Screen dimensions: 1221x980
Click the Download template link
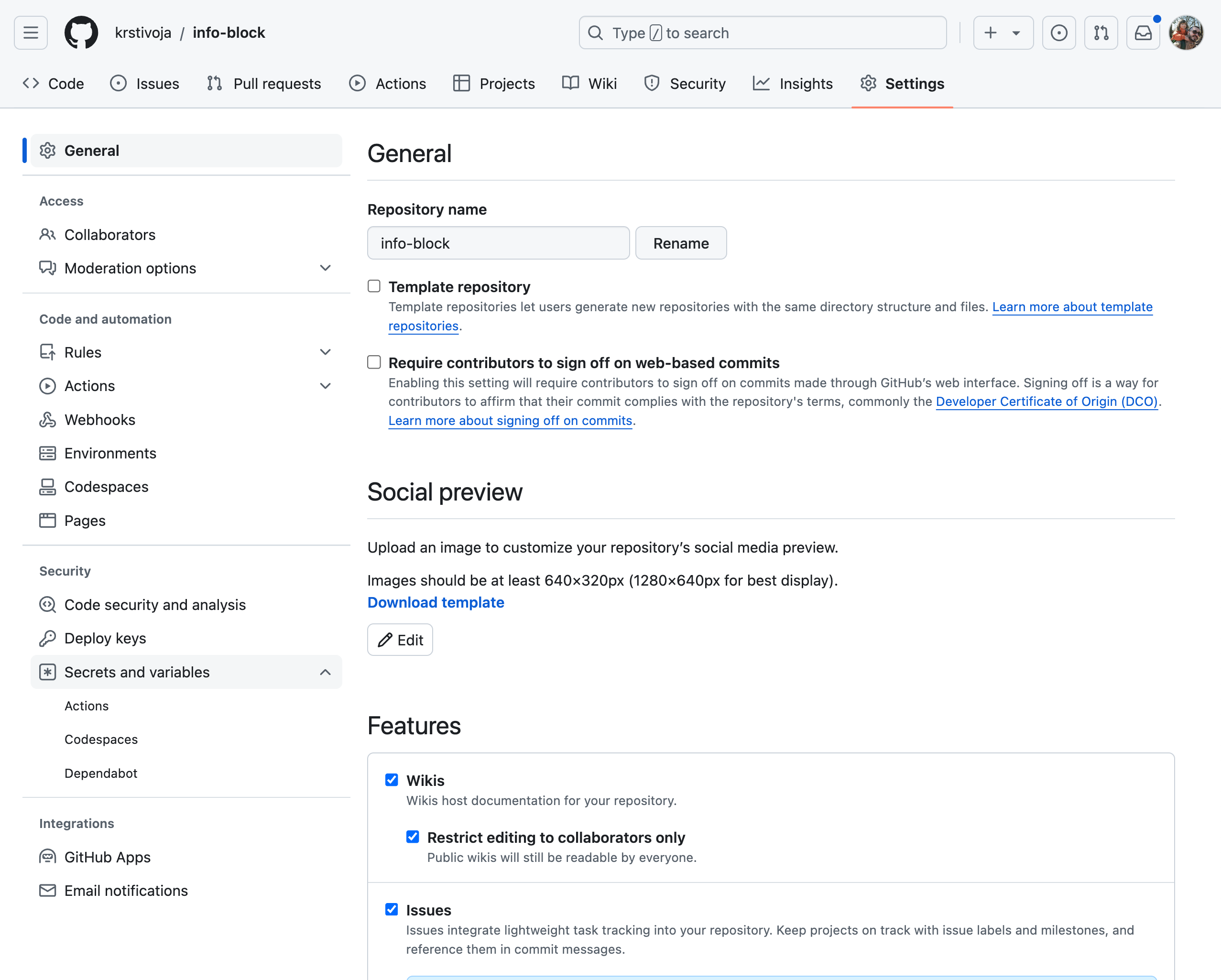pyautogui.click(x=436, y=602)
